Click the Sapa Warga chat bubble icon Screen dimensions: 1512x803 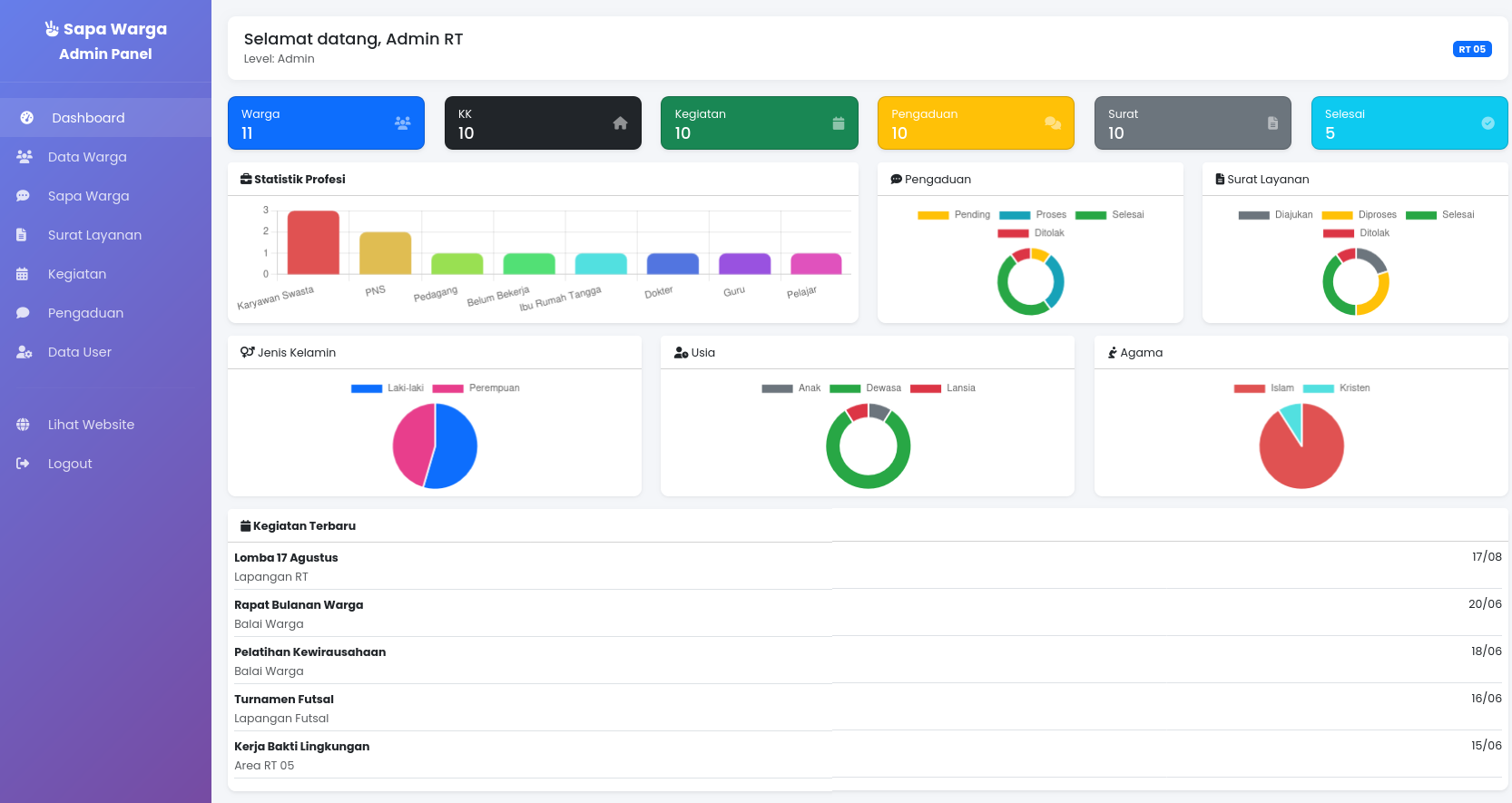(x=24, y=196)
